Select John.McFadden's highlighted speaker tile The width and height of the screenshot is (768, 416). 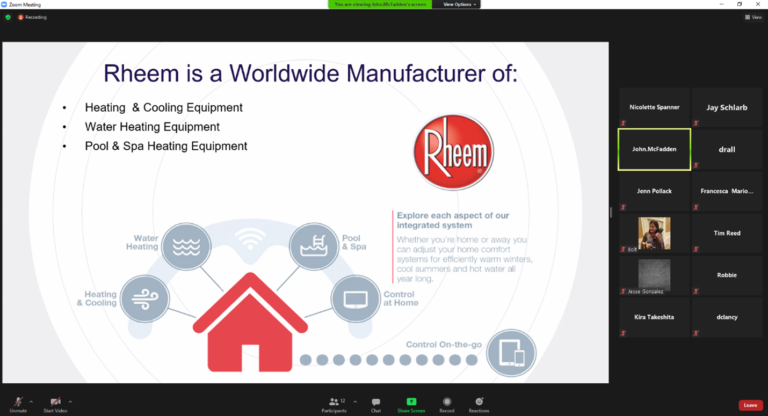[x=654, y=149]
